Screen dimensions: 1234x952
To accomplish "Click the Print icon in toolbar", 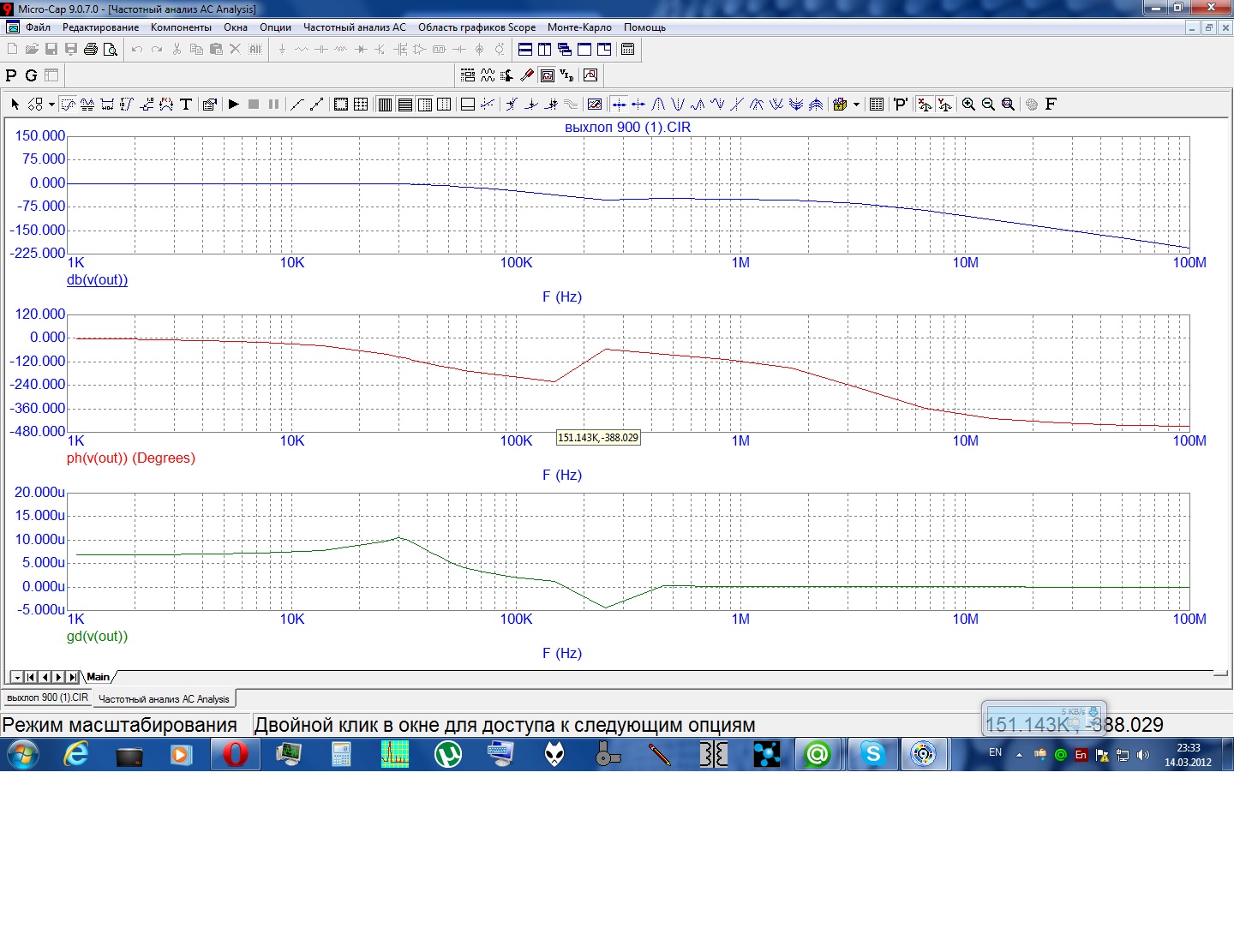I will pos(91,50).
